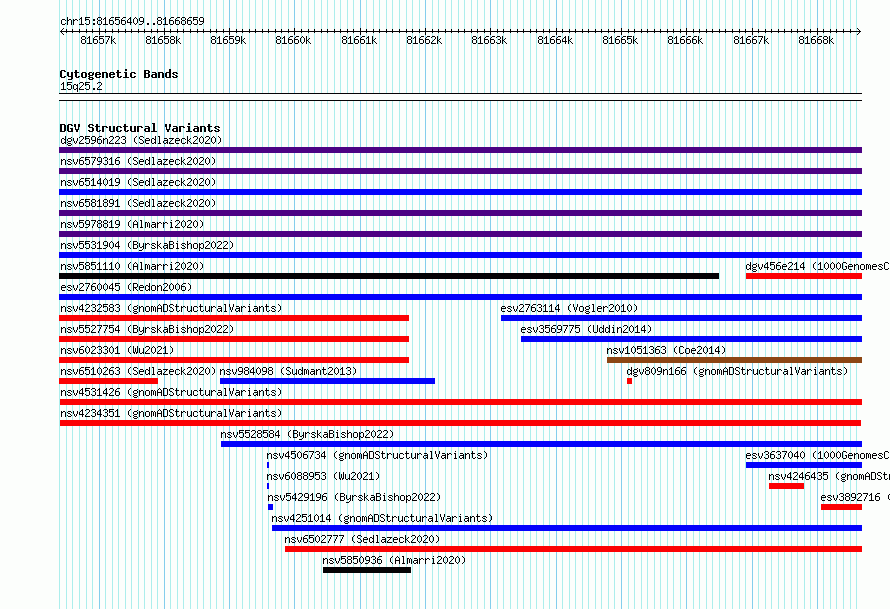
Task: Select the nsv984098 (Sudmant2013) label
Action: click(288, 371)
